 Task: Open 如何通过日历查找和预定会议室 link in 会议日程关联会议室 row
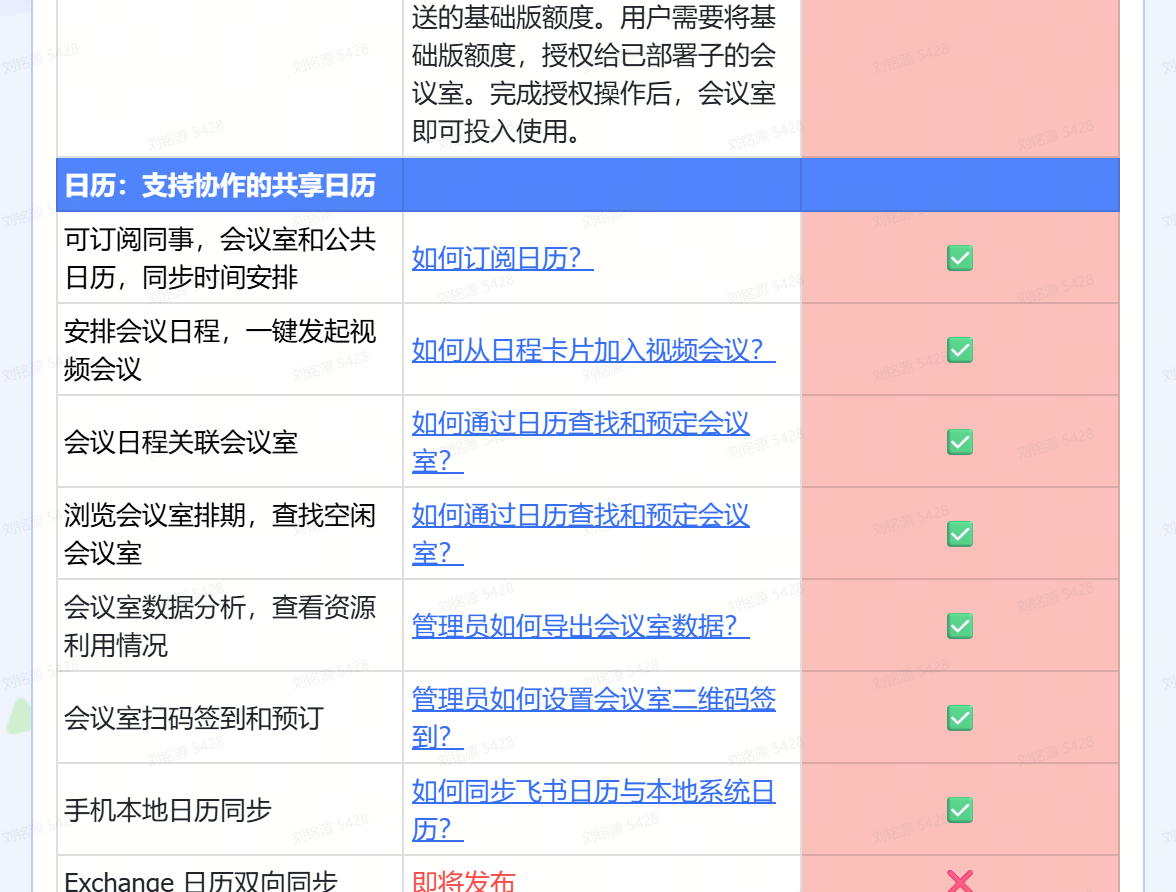coord(580,442)
